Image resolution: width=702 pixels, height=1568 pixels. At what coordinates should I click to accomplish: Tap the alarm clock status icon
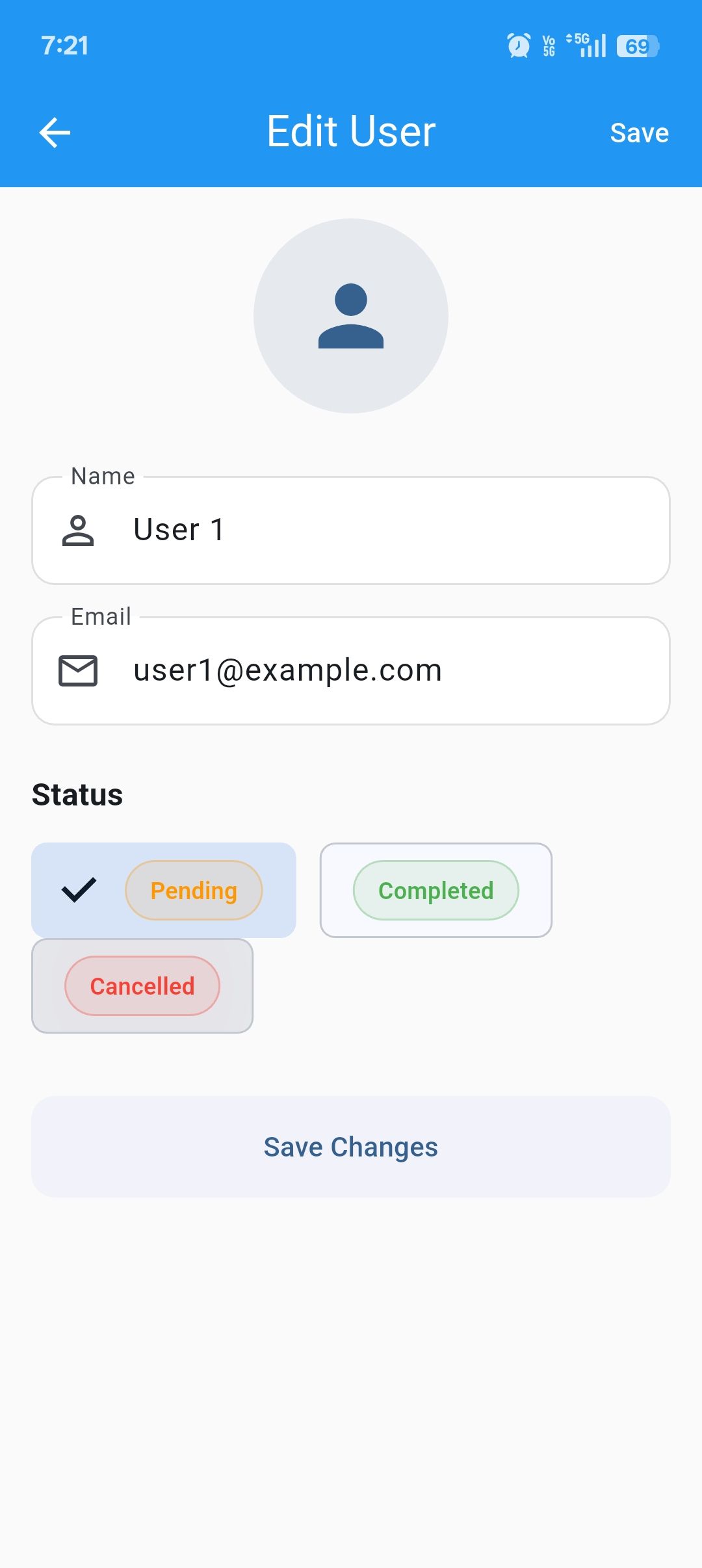click(519, 46)
